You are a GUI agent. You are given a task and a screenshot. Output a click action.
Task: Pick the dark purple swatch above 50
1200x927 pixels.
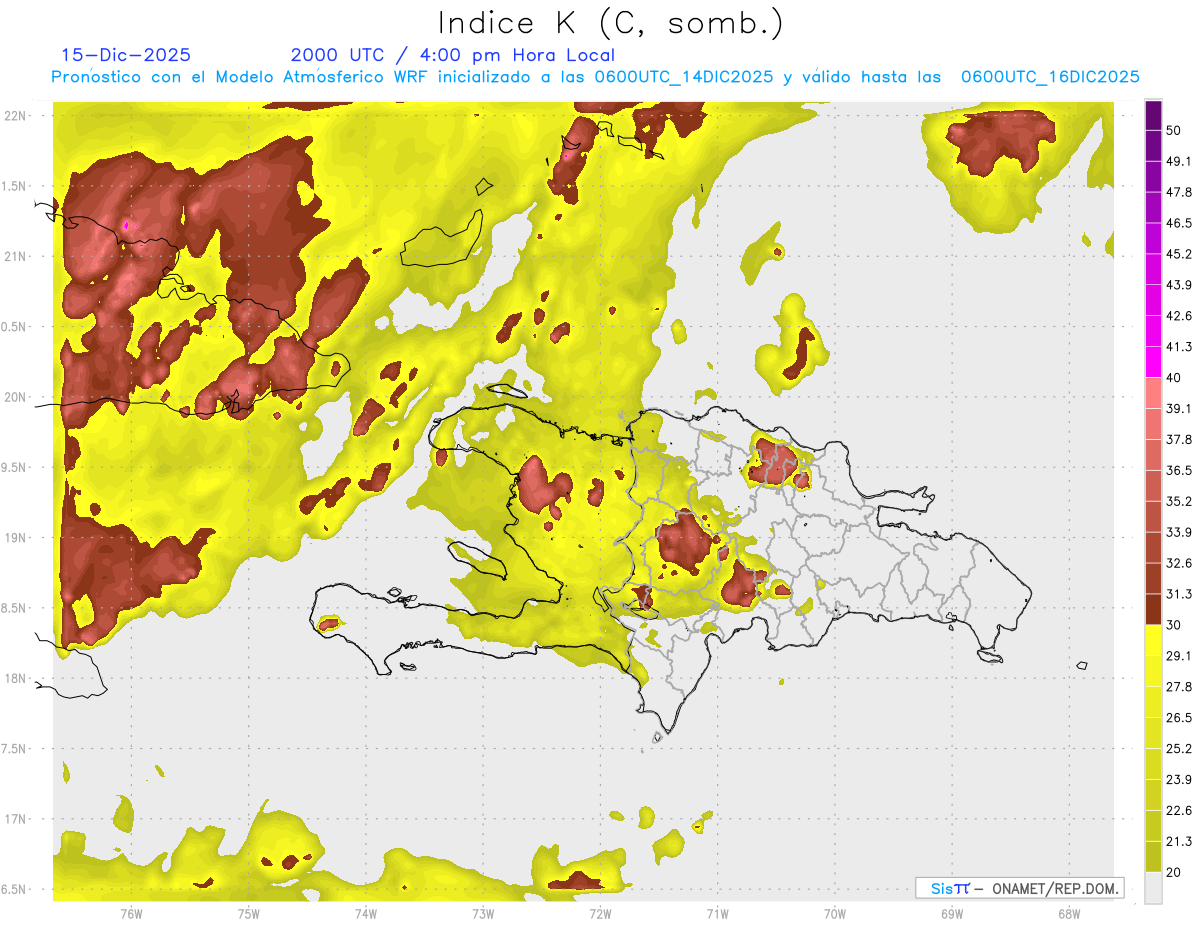tap(1153, 115)
